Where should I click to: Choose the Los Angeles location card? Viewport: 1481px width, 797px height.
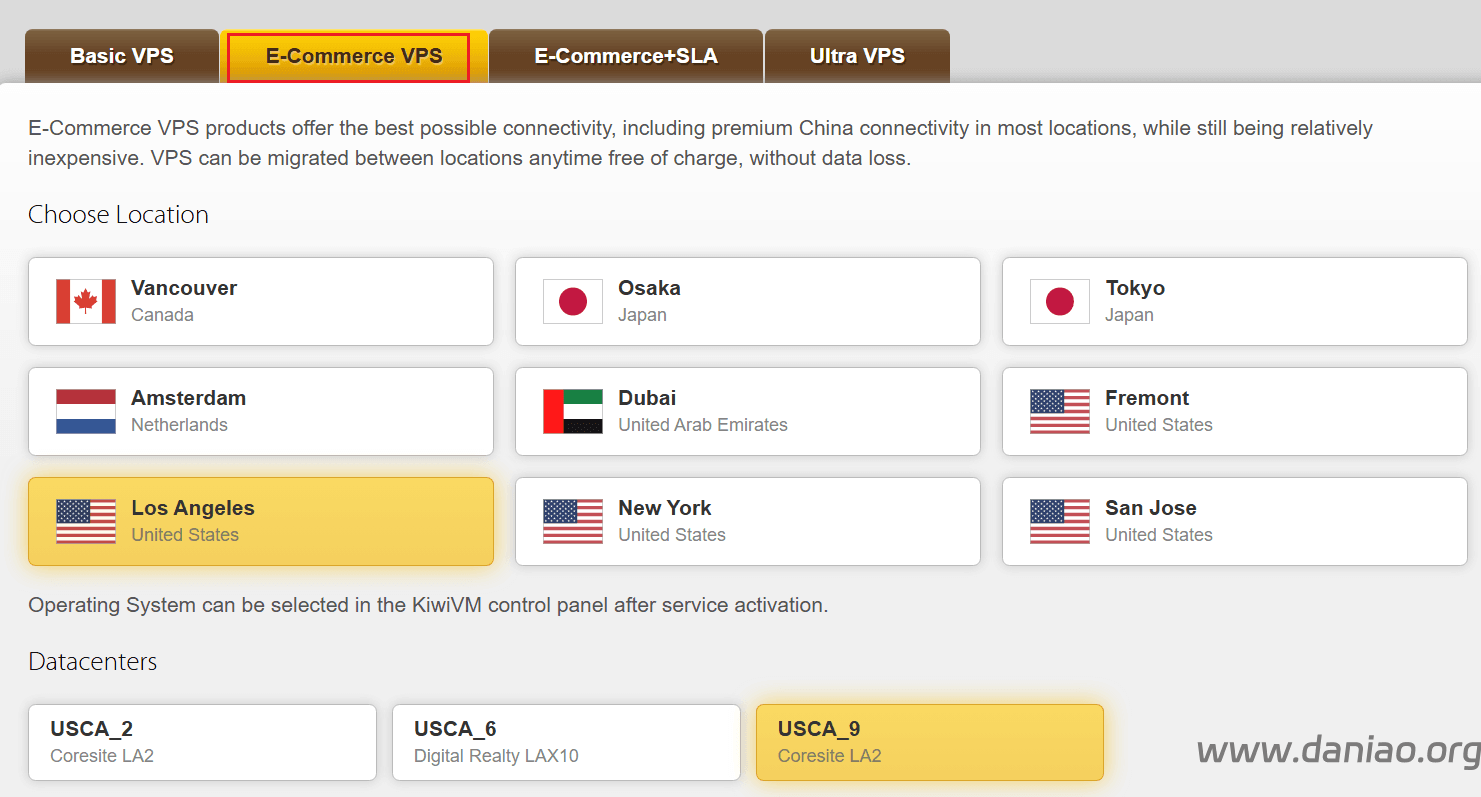[x=261, y=521]
